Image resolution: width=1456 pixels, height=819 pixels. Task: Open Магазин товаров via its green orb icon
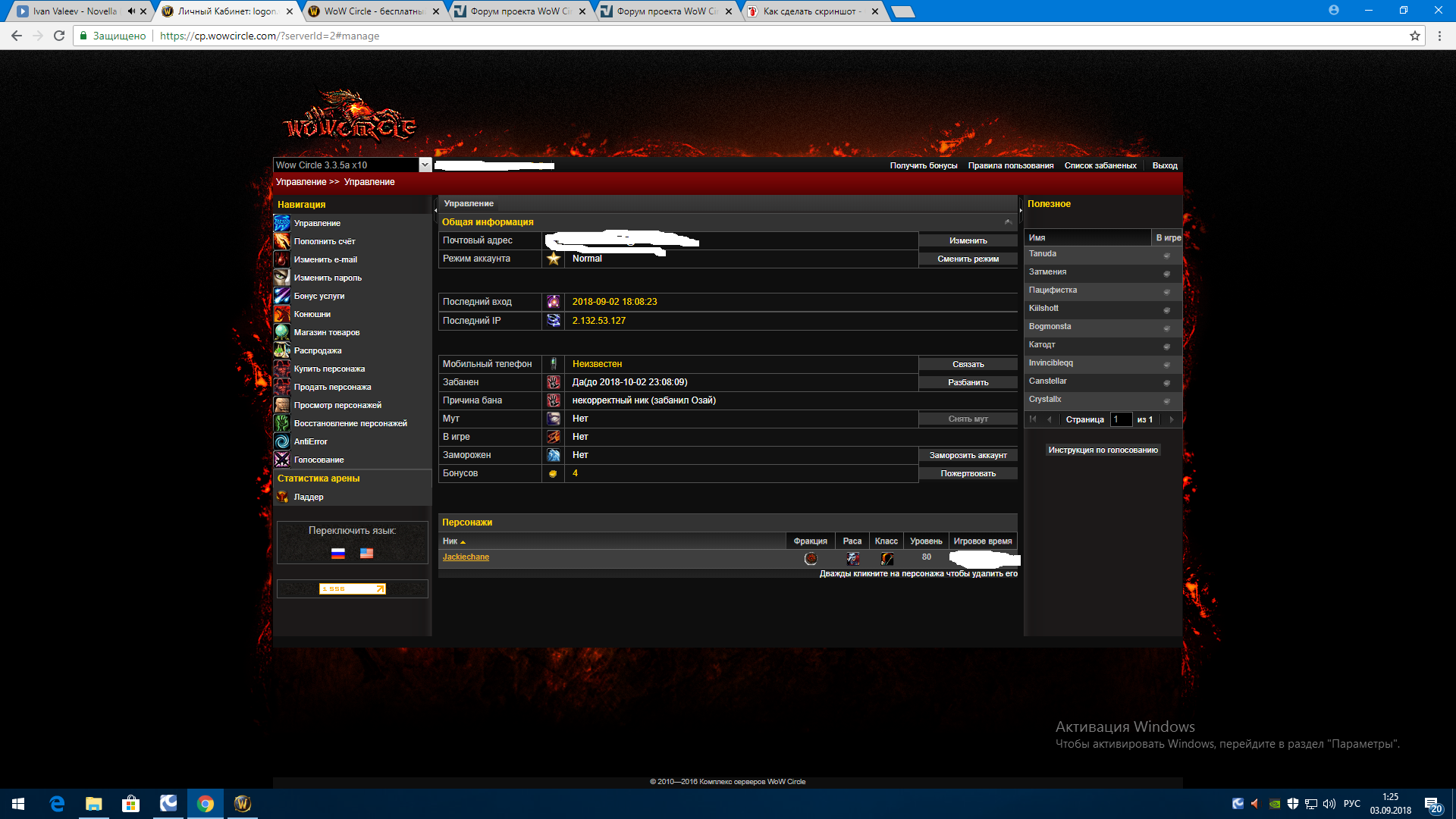point(281,332)
